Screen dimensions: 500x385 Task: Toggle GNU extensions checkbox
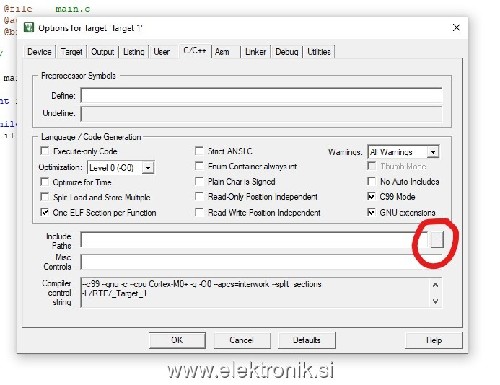371,212
